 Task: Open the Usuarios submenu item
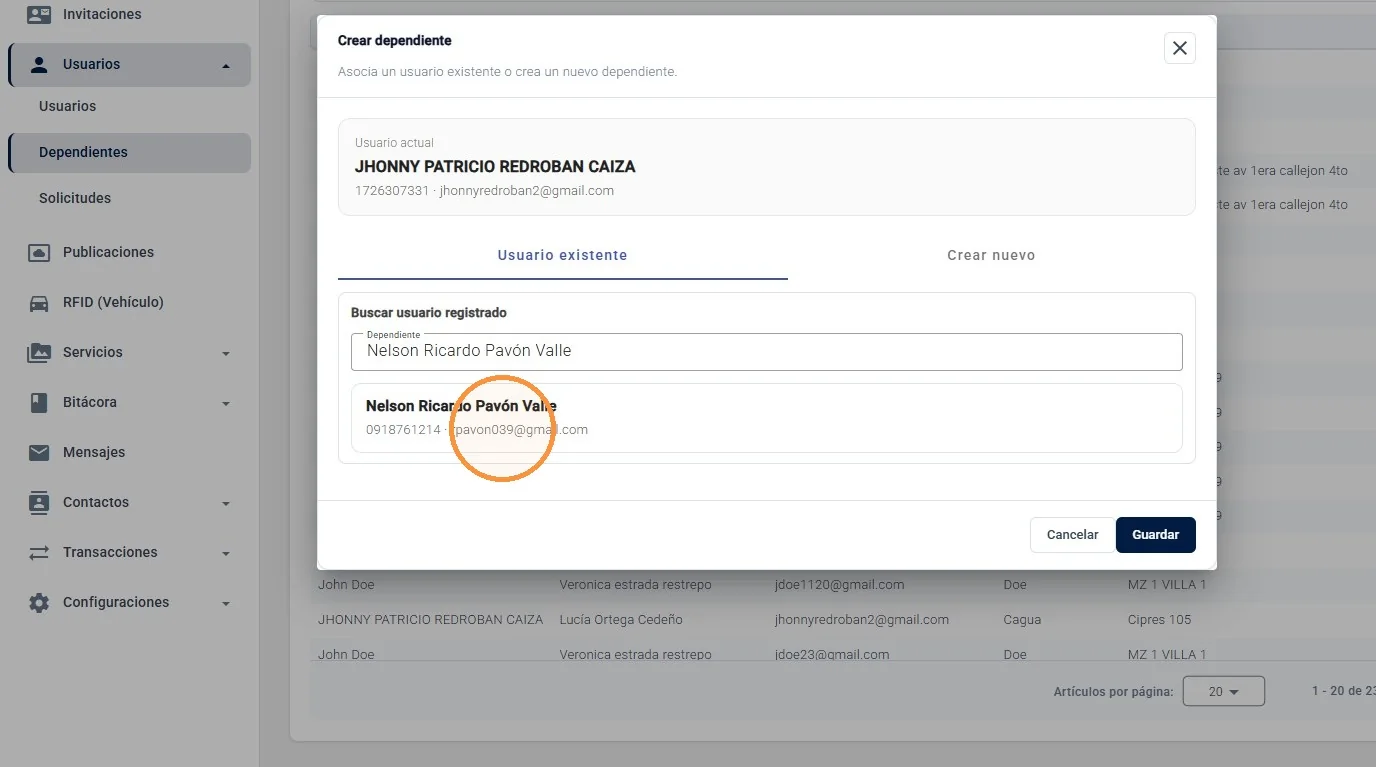68,106
